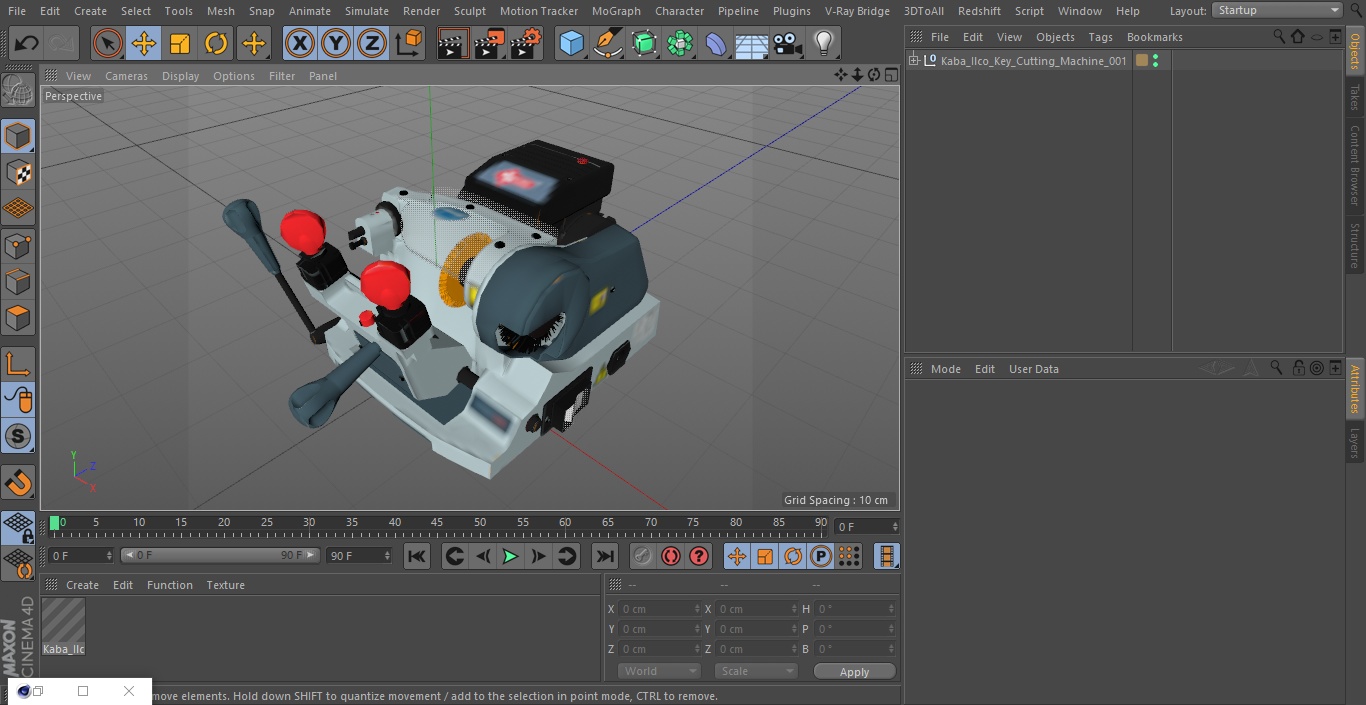Toggle Y axis lock
Image resolution: width=1366 pixels, height=705 pixels.
pyautogui.click(x=336, y=43)
